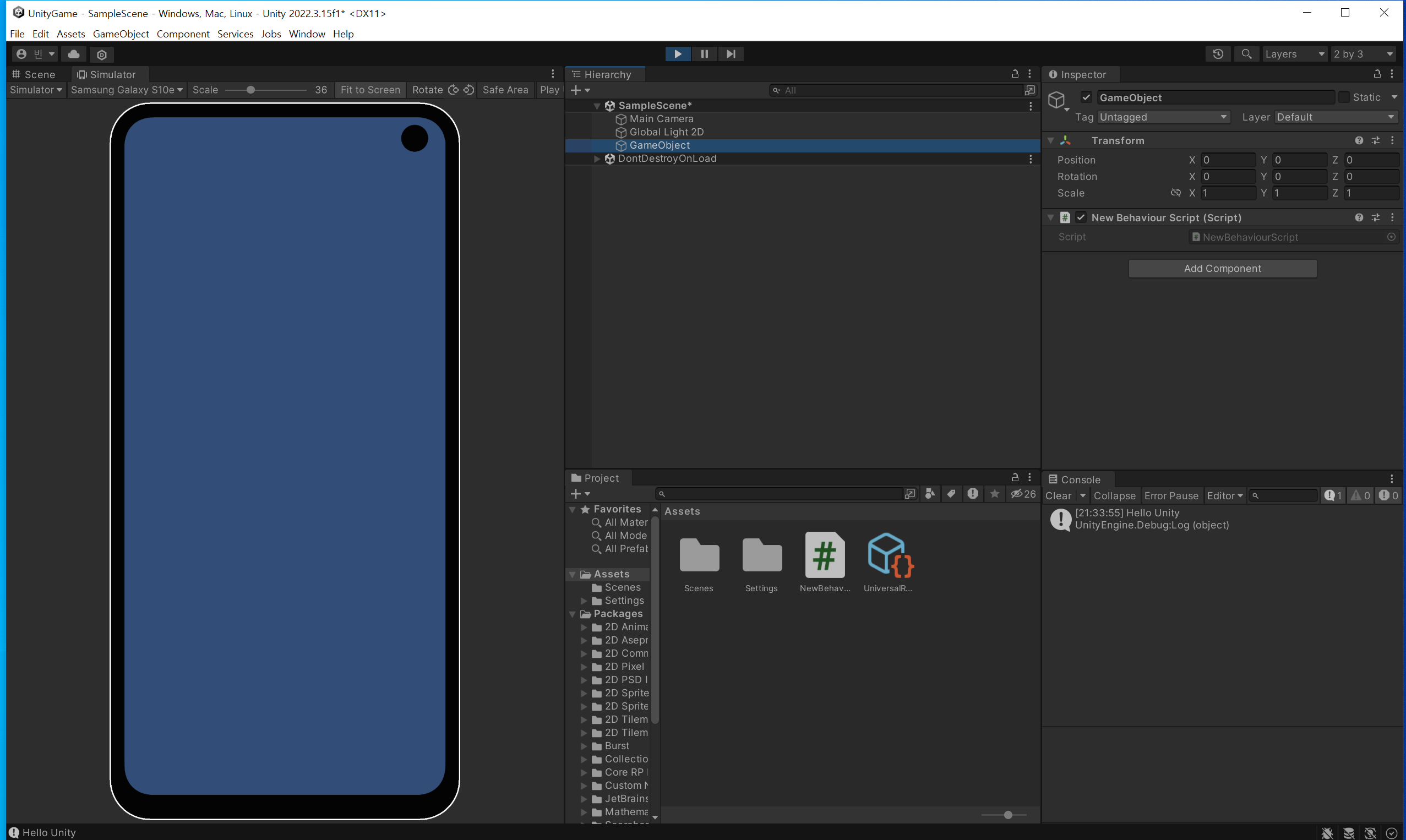The image size is (1406, 840).
Task: Click the Pause button icon
Action: point(704,54)
